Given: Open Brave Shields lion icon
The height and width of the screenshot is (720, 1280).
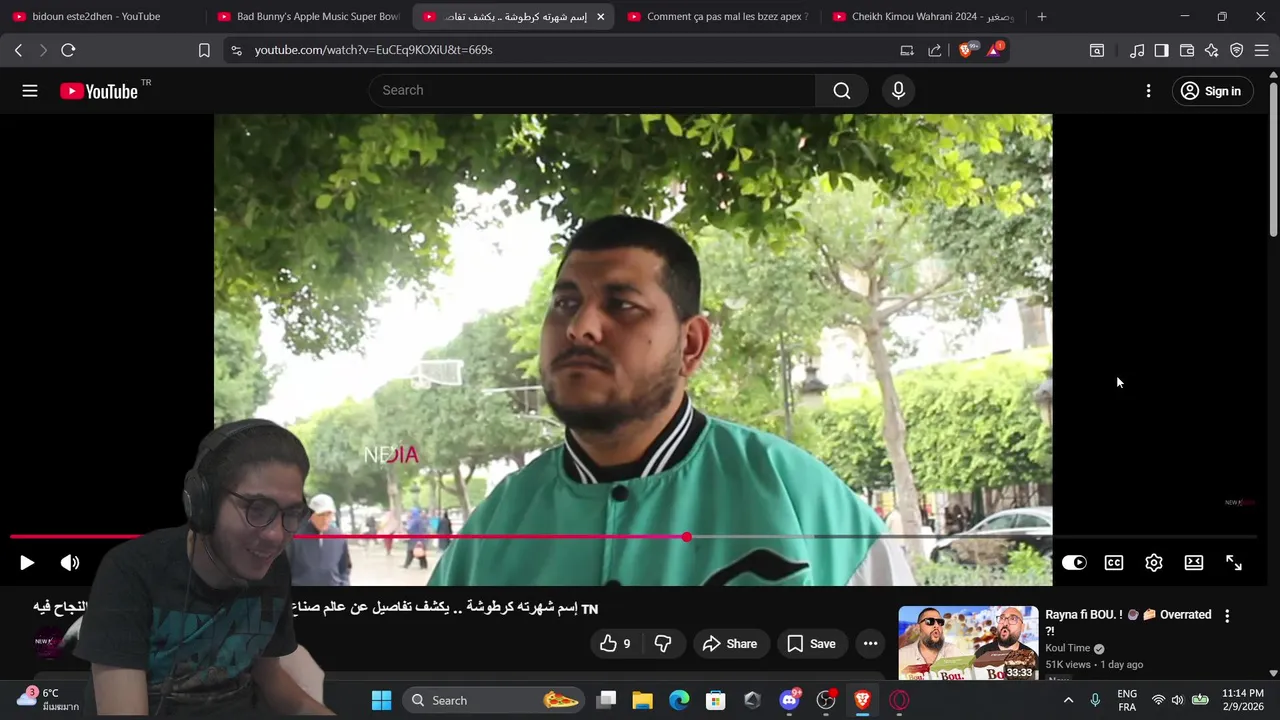Looking at the screenshot, I should 966,50.
